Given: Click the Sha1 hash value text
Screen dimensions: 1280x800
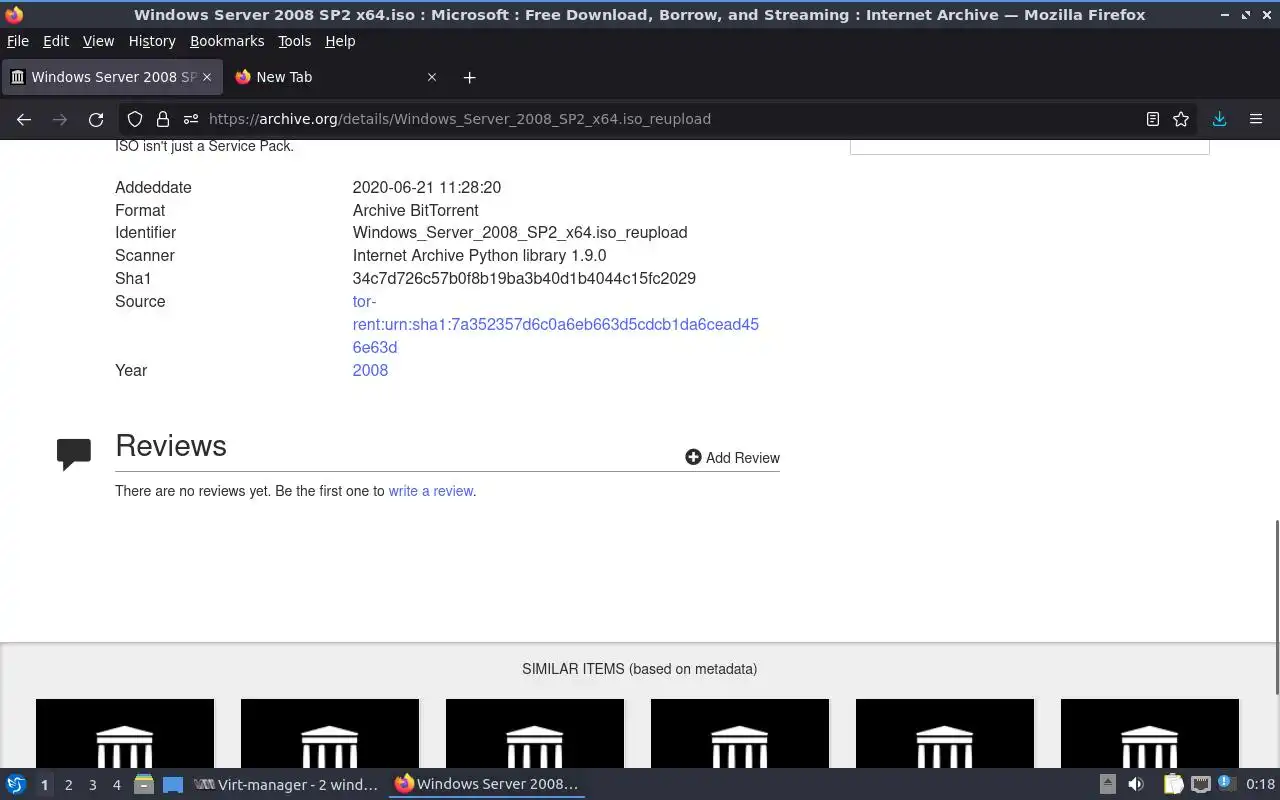Looking at the screenshot, I should click(524, 278).
